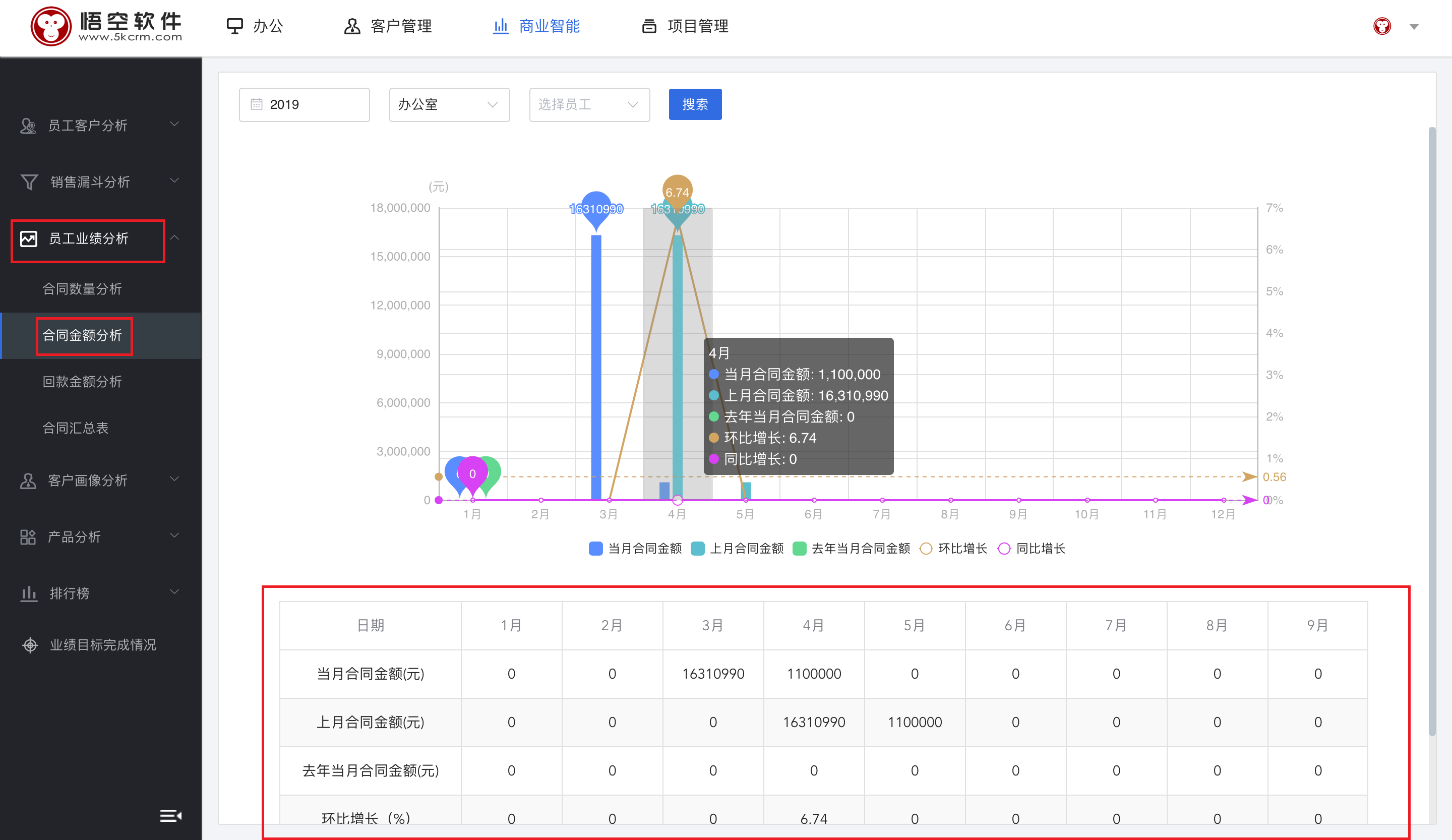This screenshot has height=840, width=1452.
Task: Click the blue legend color swatch
Action: [596, 549]
